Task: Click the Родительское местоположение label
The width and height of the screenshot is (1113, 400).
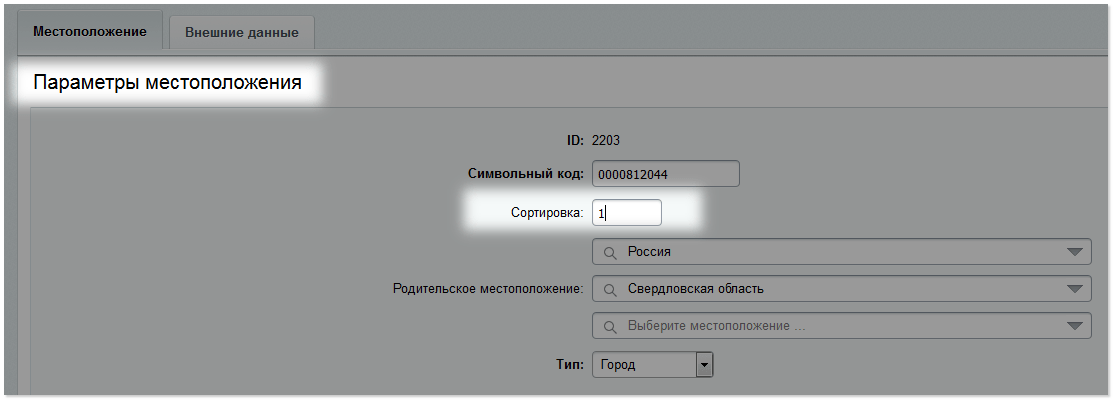Action: tap(488, 289)
